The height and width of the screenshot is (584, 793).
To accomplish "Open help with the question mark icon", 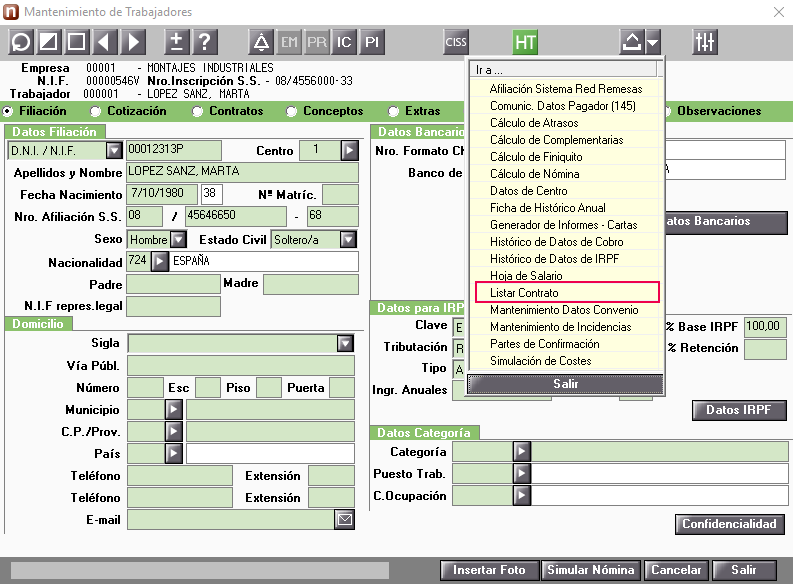I will (205, 42).
